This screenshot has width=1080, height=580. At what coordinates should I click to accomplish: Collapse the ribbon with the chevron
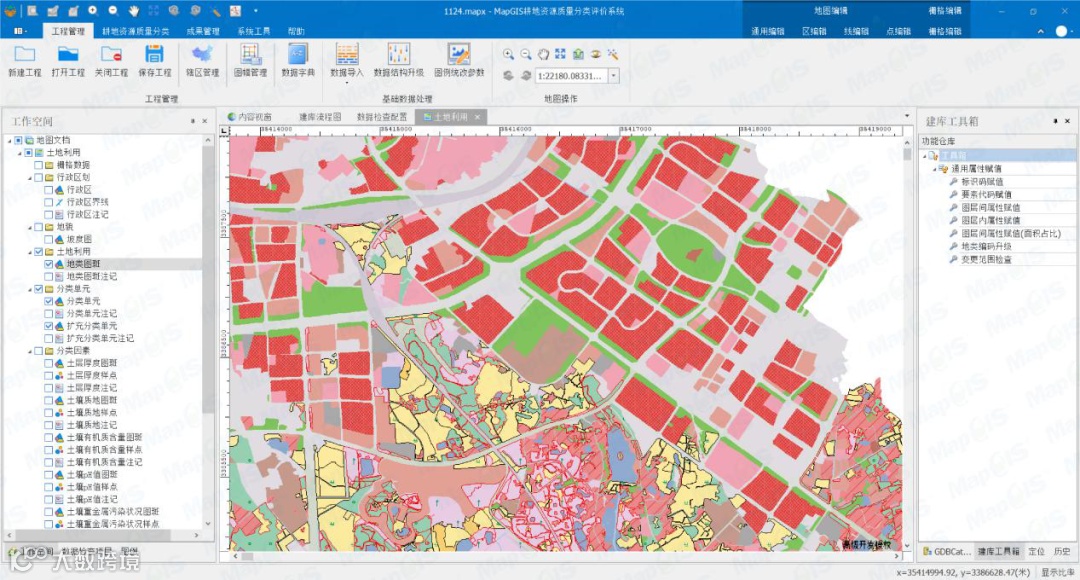pyautogui.click(x=1041, y=31)
